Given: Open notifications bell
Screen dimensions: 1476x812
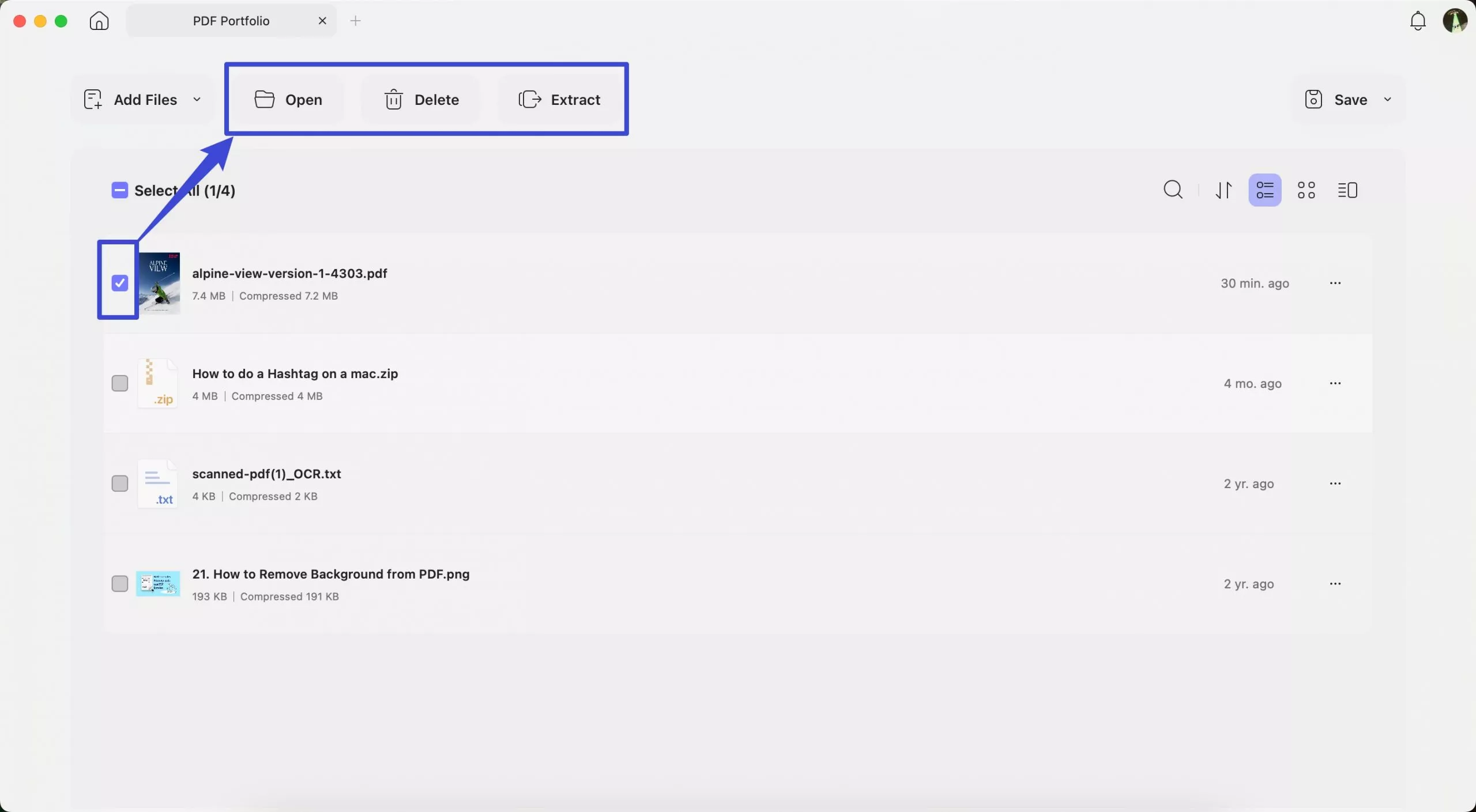Looking at the screenshot, I should [x=1418, y=21].
